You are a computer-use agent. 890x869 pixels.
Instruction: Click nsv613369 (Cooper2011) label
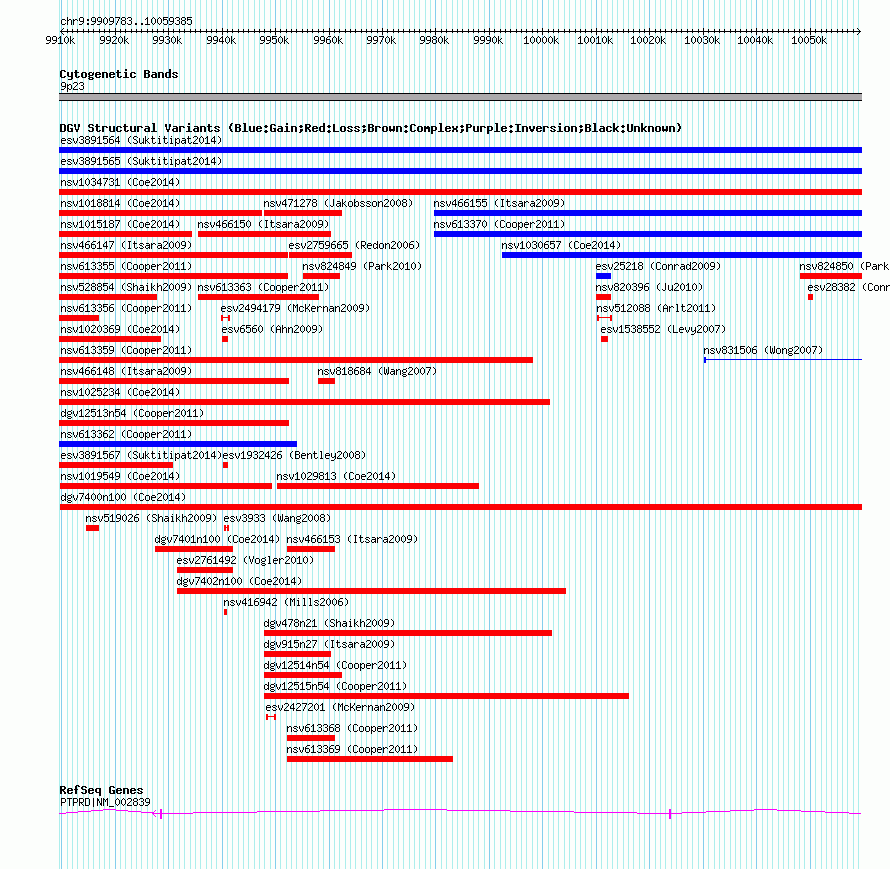tap(352, 749)
